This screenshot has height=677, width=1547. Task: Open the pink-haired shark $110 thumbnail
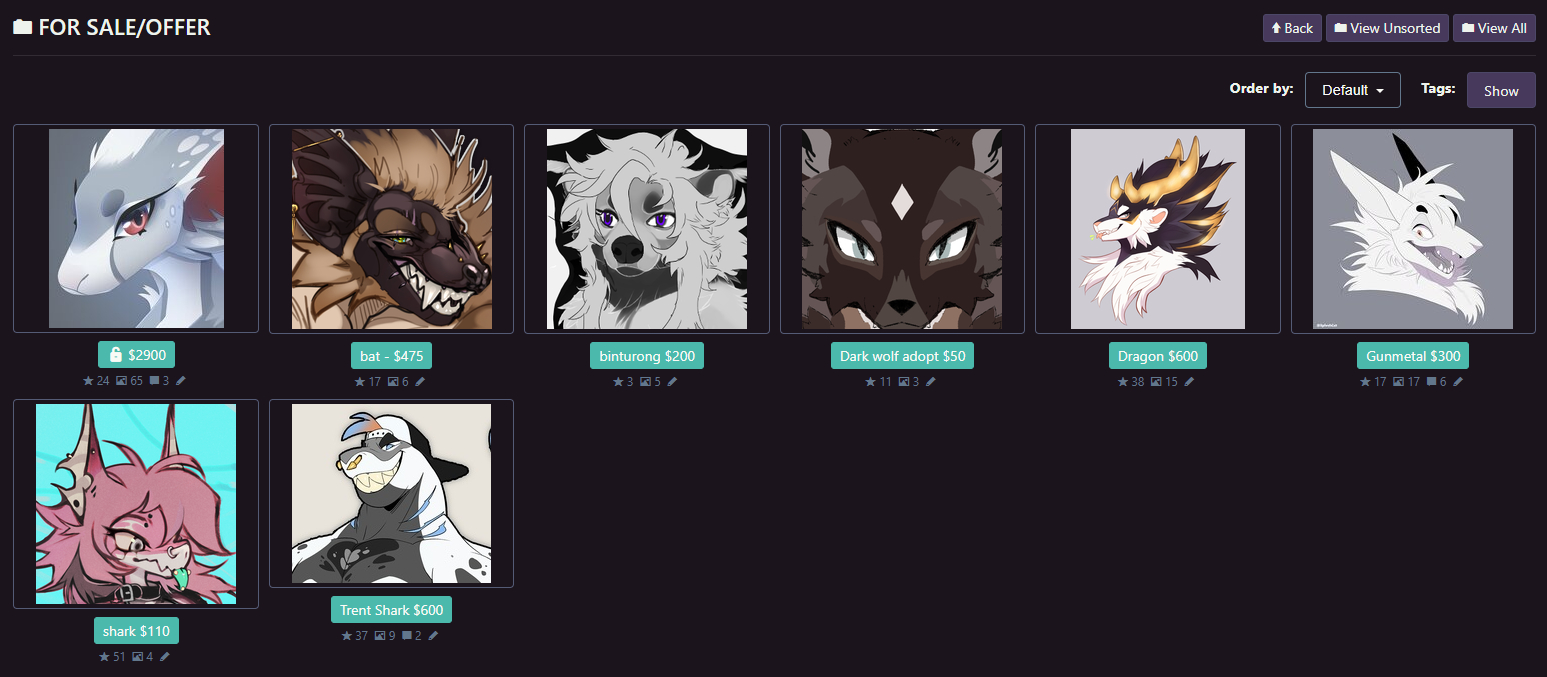click(x=136, y=504)
